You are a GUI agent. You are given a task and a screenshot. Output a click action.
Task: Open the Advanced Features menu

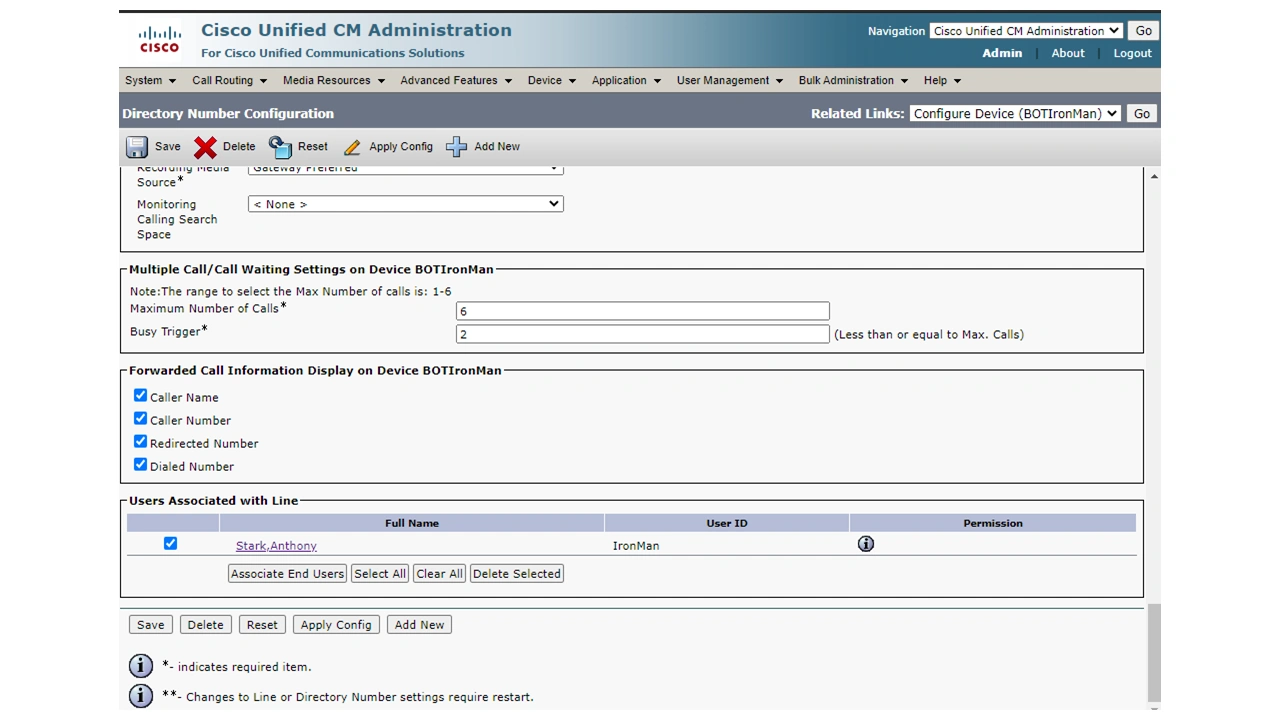click(456, 80)
